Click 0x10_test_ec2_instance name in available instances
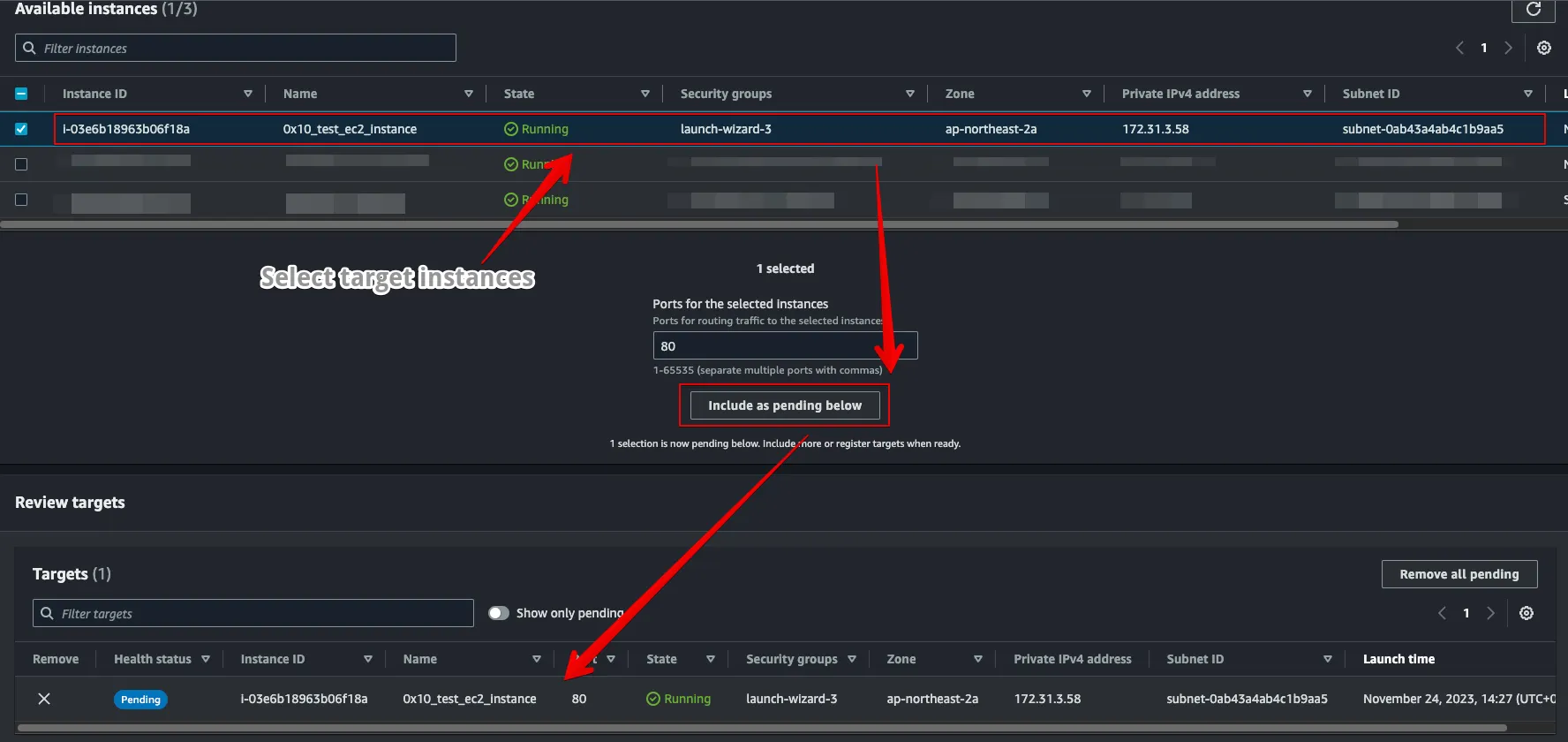1568x742 pixels. [350, 129]
